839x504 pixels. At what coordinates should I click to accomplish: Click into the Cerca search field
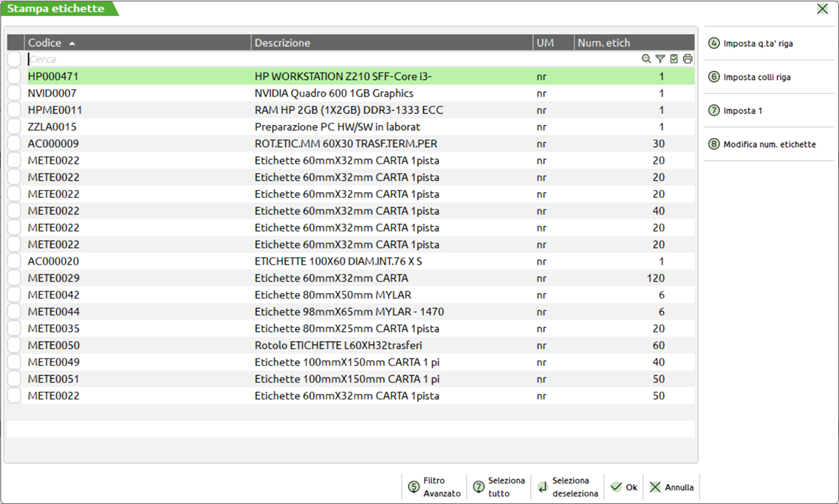pos(330,60)
